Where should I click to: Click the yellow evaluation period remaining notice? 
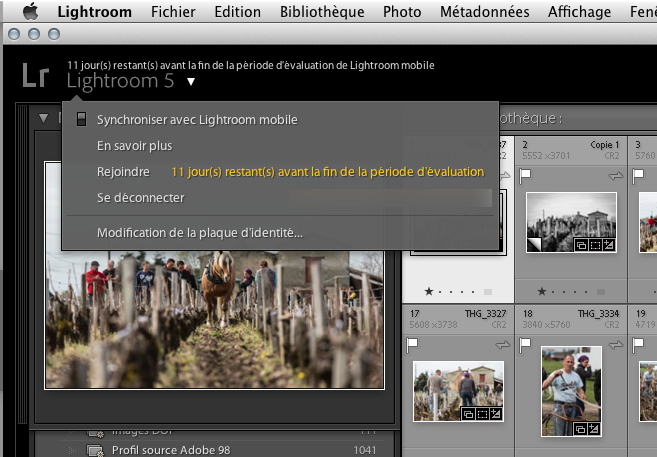[328, 172]
